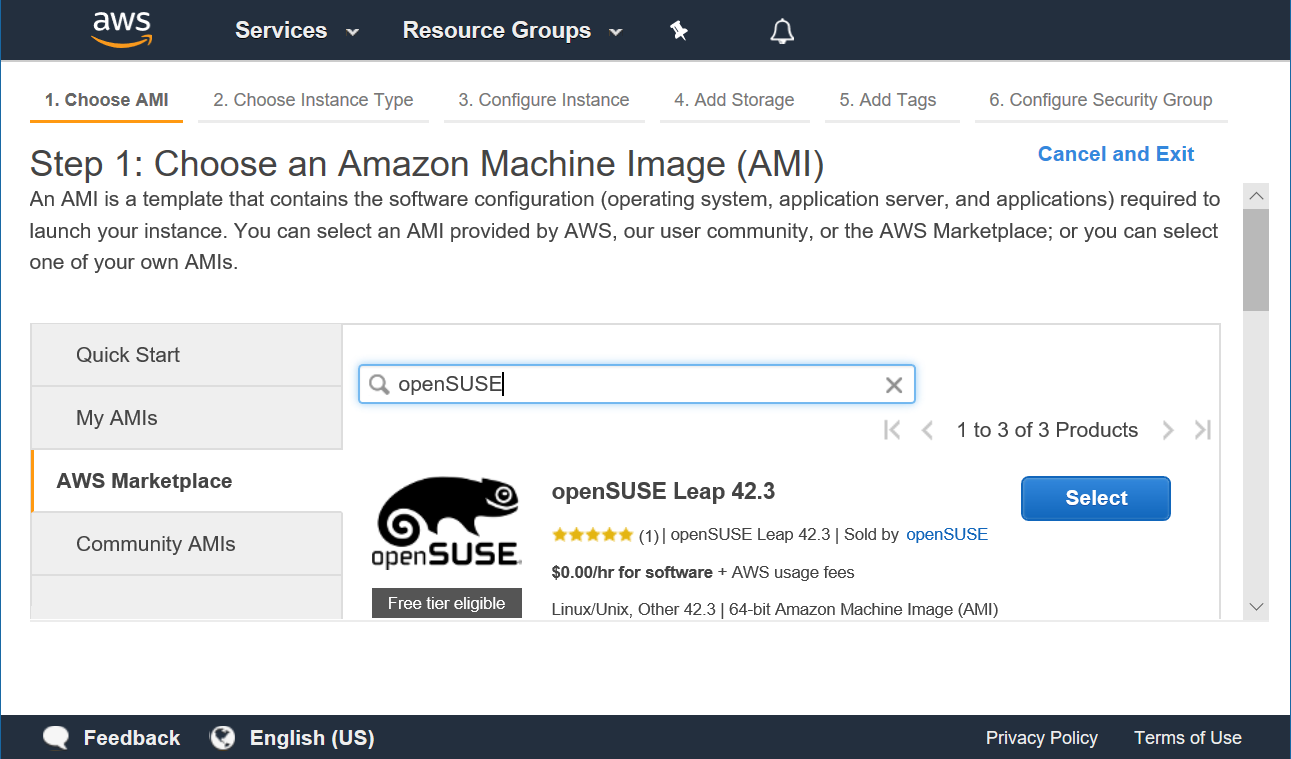Open the Resource Groups dropdown
1291x759 pixels.
pos(513,30)
